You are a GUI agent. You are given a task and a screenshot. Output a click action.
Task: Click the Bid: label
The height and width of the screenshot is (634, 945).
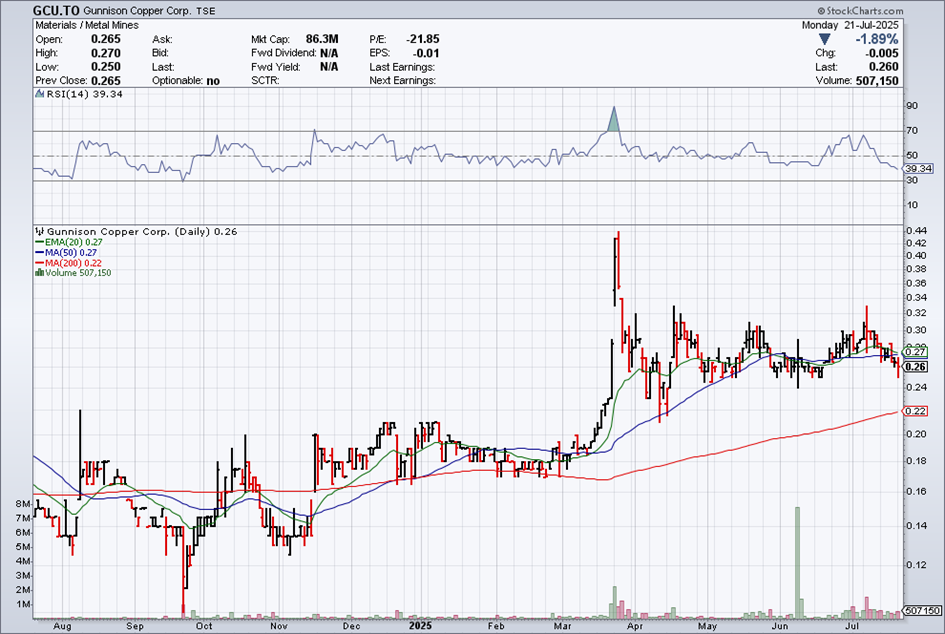pyautogui.click(x=160, y=53)
